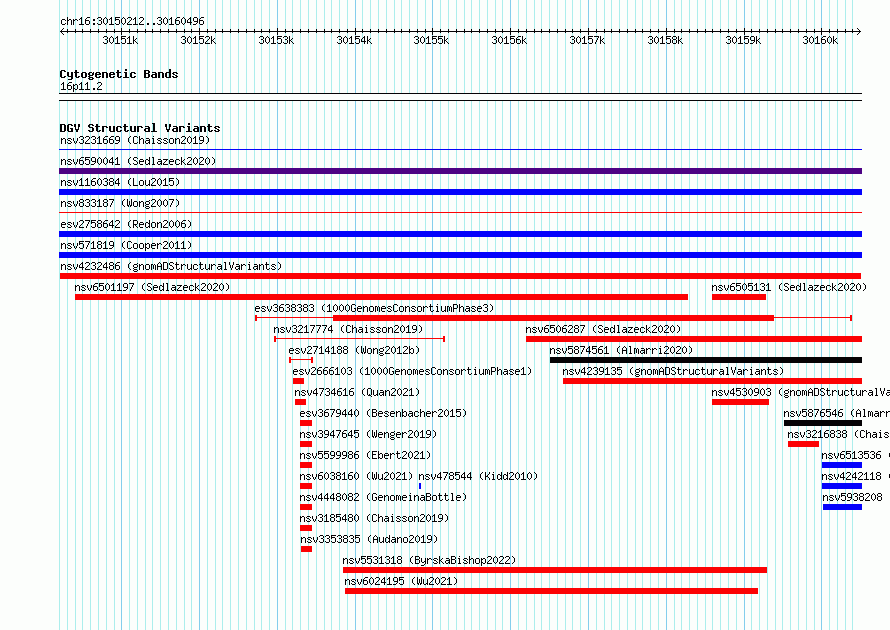Click the nsv3231669 (Chaisson2019) variant label
The width and height of the screenshot is (890, 630).
pos(135,140)
